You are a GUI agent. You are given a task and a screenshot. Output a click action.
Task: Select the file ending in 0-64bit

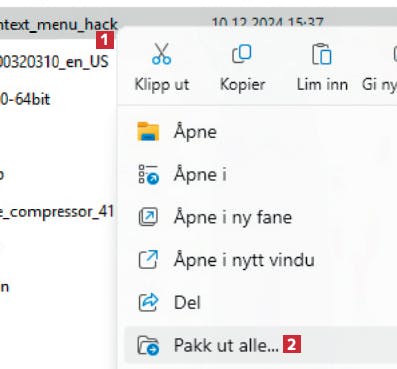[25, 99]
